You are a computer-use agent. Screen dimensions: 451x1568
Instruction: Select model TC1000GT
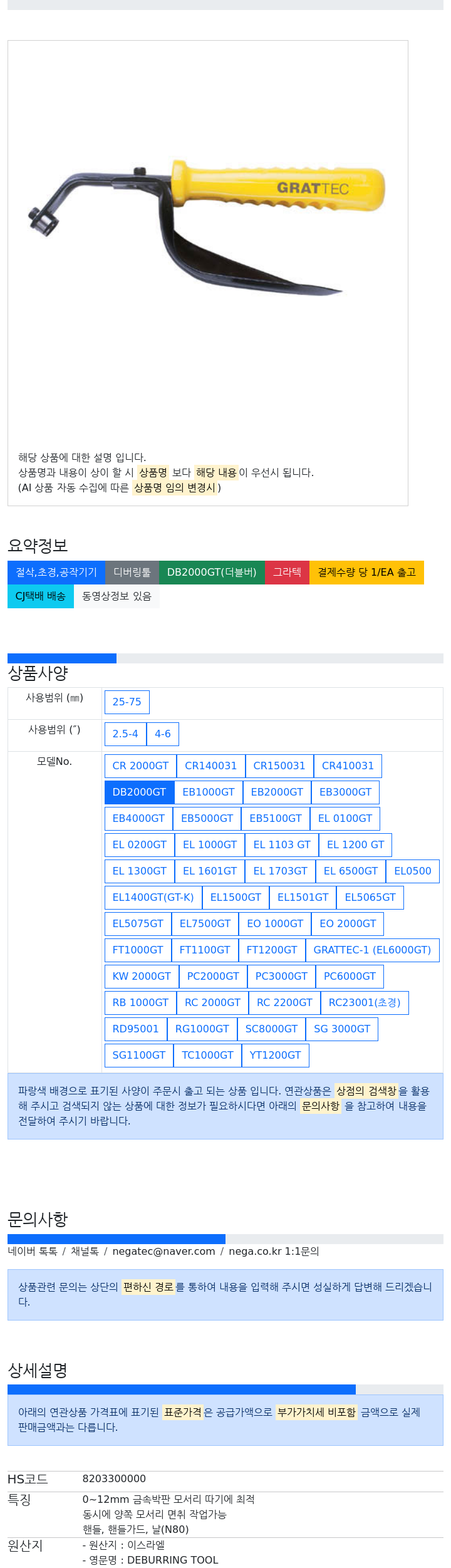[207, 1056]
